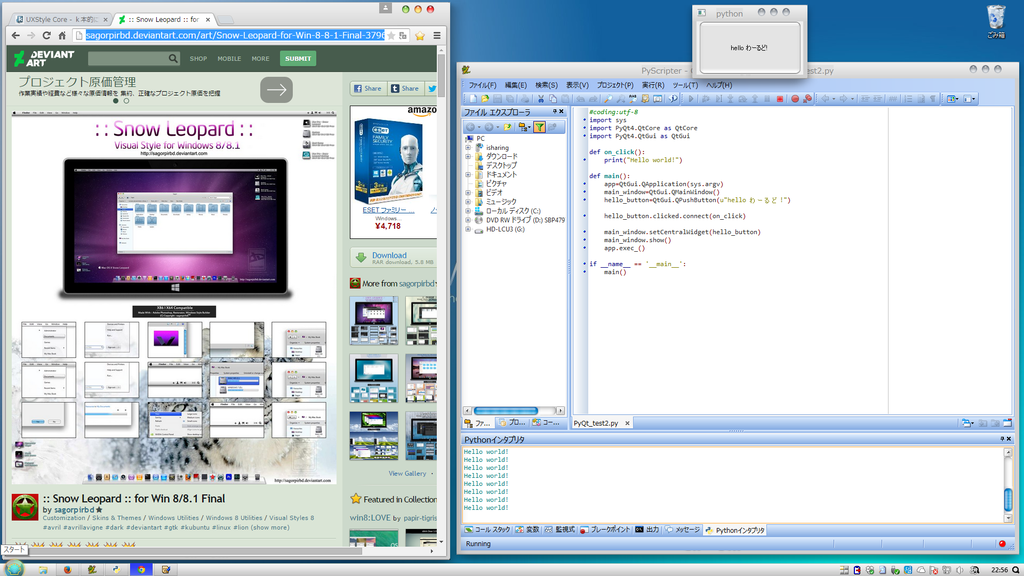Image resolution: width=1024 pixels, height=576 pixels.
Task: Click the Download button on DeviantArt page
Action: [394, 258]
